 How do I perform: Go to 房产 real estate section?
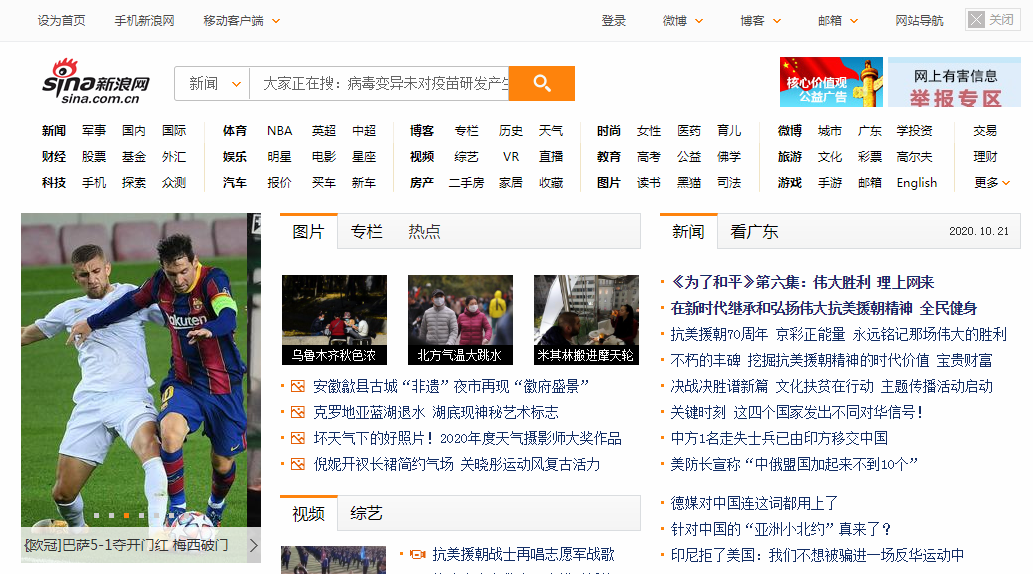(x=422, y=183)
